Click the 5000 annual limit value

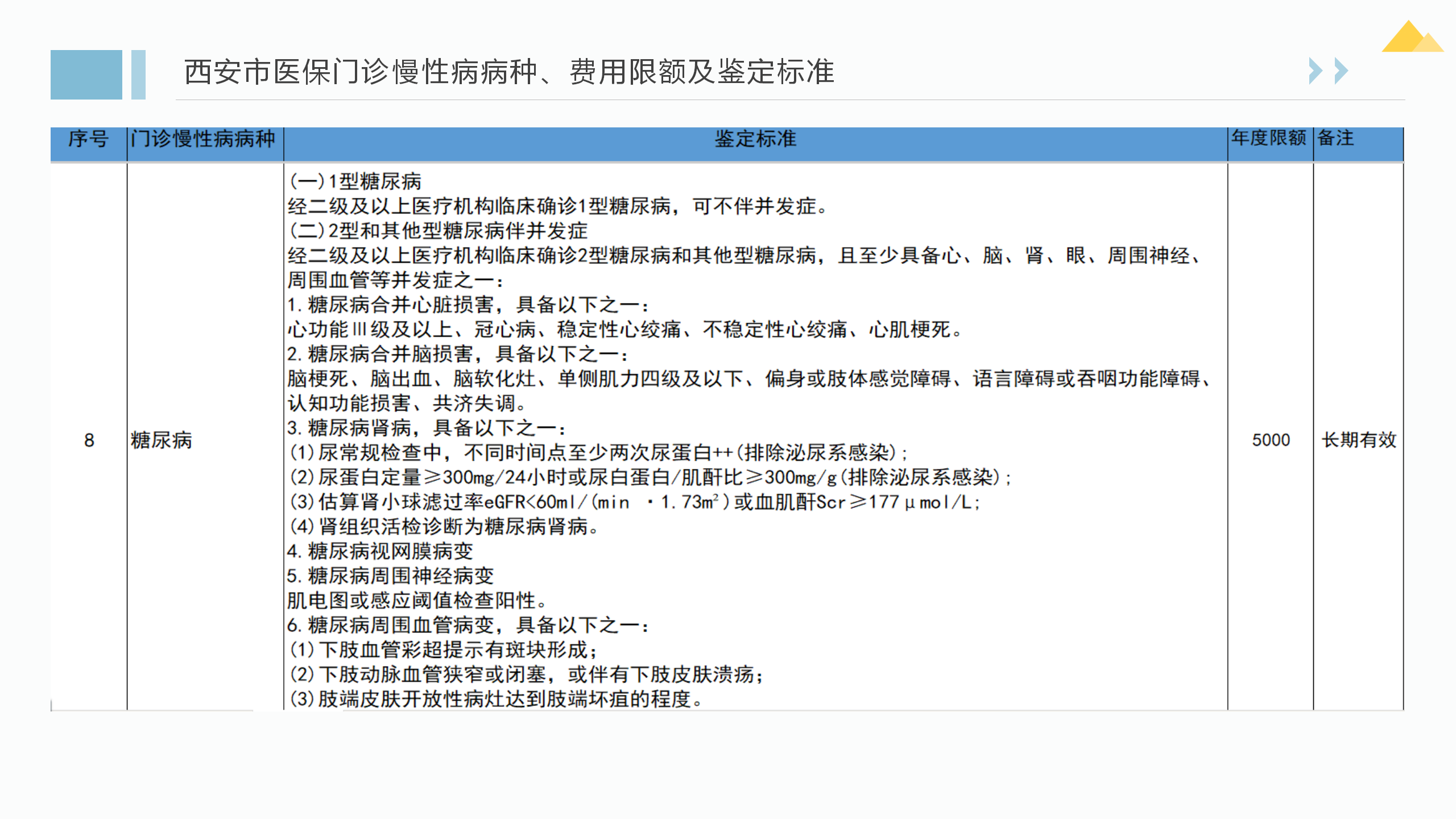[1271, 440]
